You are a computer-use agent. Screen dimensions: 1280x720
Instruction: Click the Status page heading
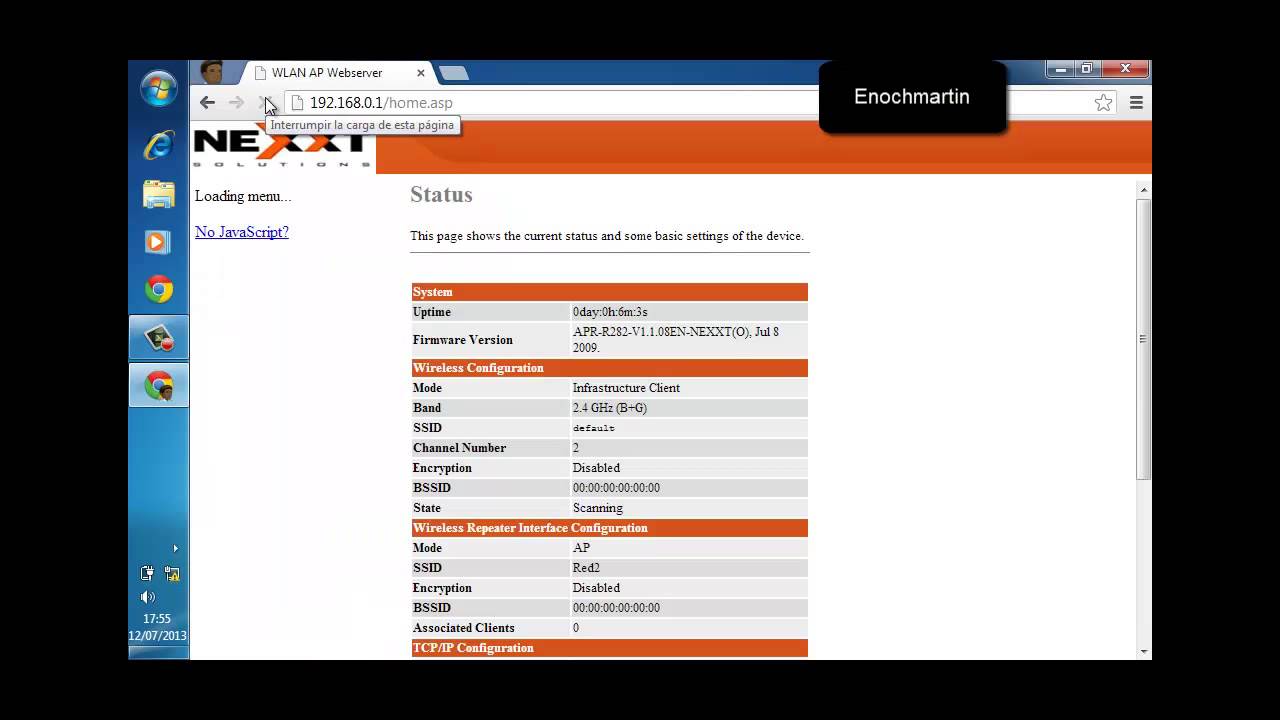click(x=441, y=195)
